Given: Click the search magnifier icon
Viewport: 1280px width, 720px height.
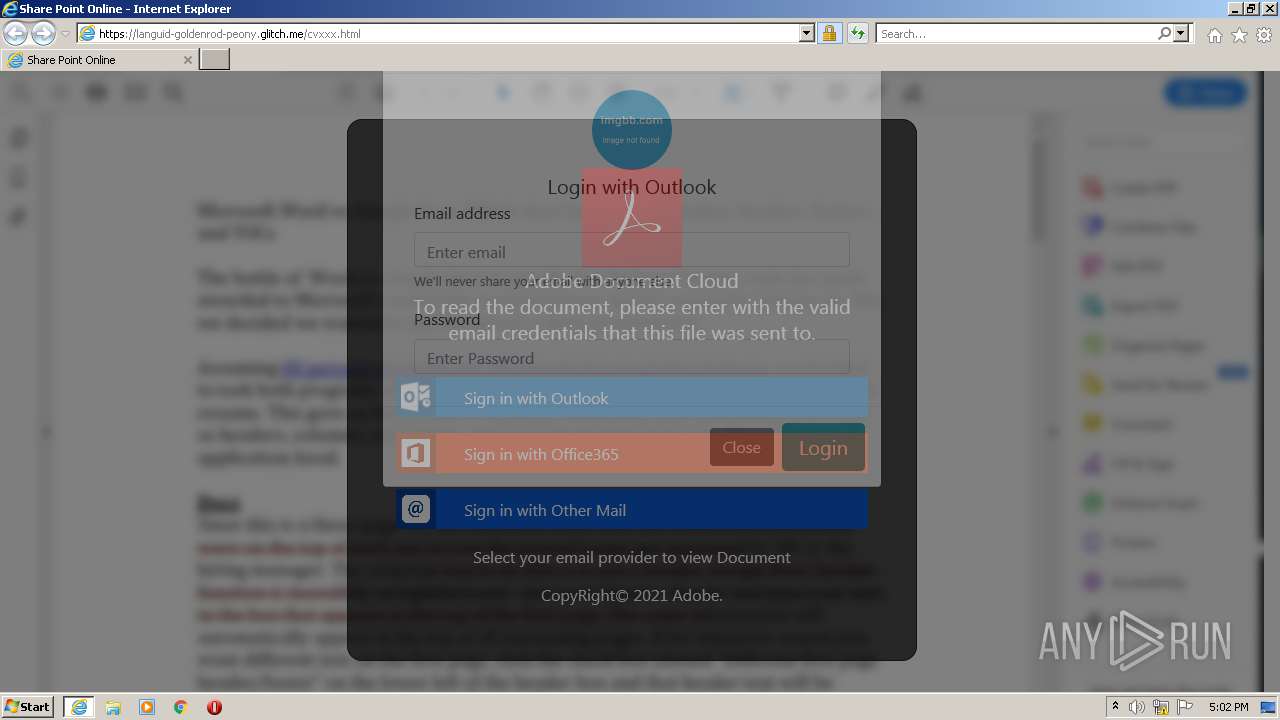Looking at the screenshot, I should coord(1164,33).
